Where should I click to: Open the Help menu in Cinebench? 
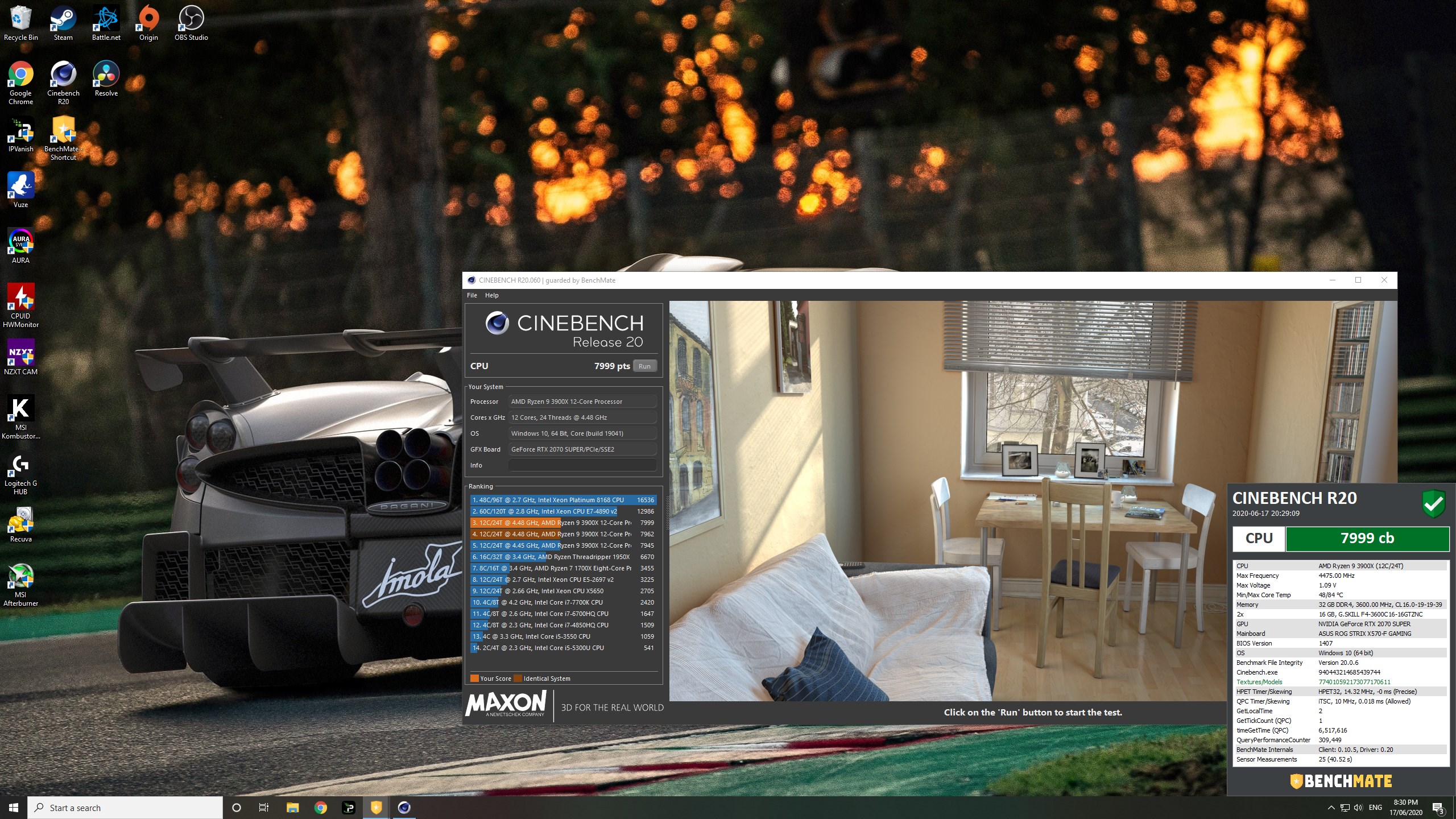492,295
